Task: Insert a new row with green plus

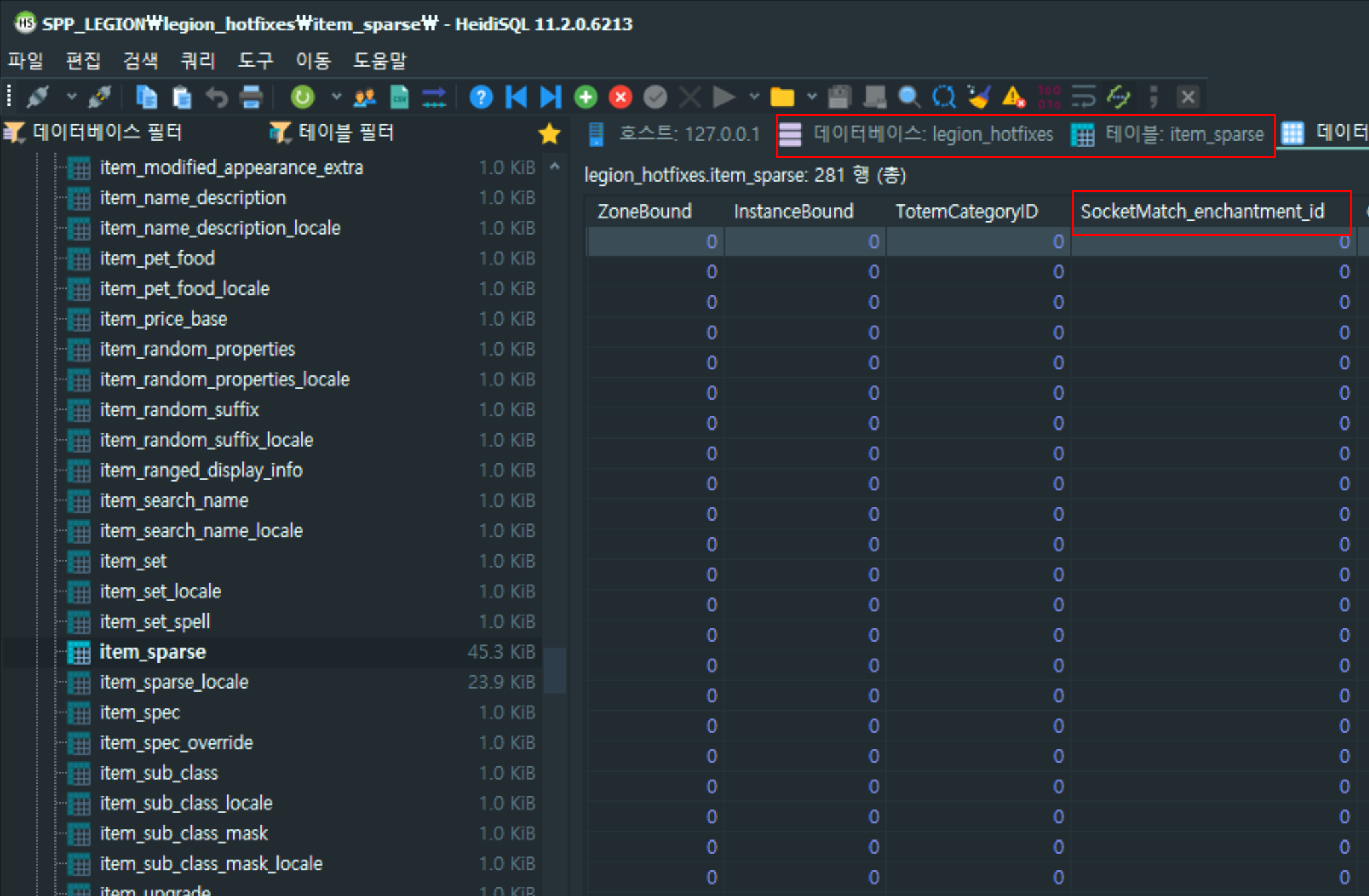Action: click(586, 97)
